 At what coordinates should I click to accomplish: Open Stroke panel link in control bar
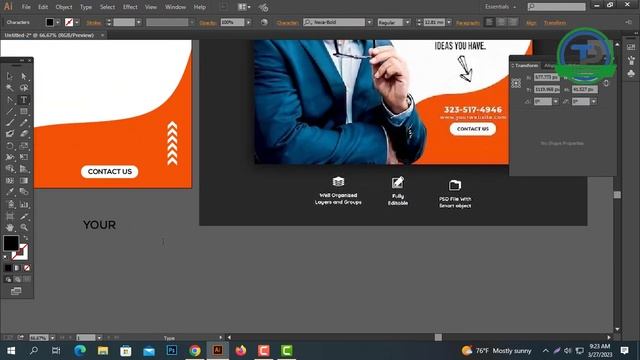point(94,23)
